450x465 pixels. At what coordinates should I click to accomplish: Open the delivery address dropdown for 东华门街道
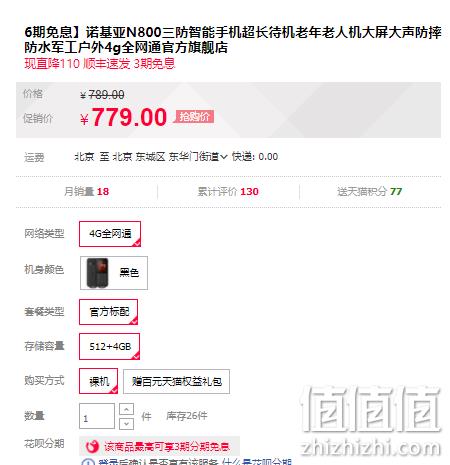click(198, 157)
